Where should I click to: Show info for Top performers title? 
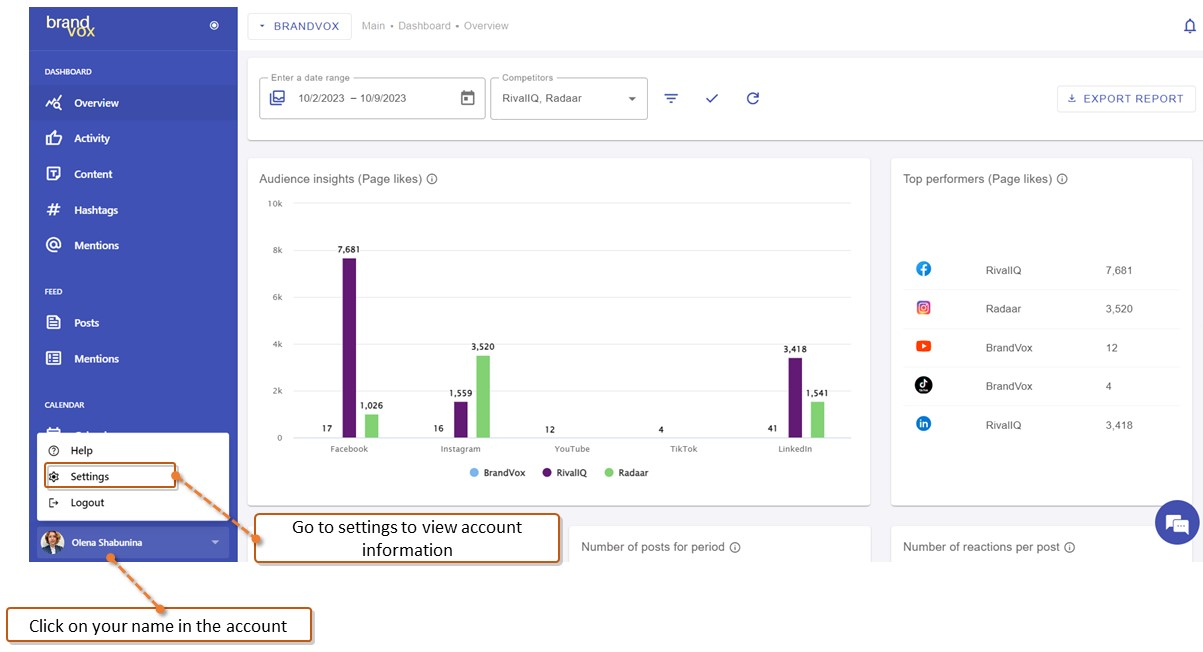pos(1062,179)
